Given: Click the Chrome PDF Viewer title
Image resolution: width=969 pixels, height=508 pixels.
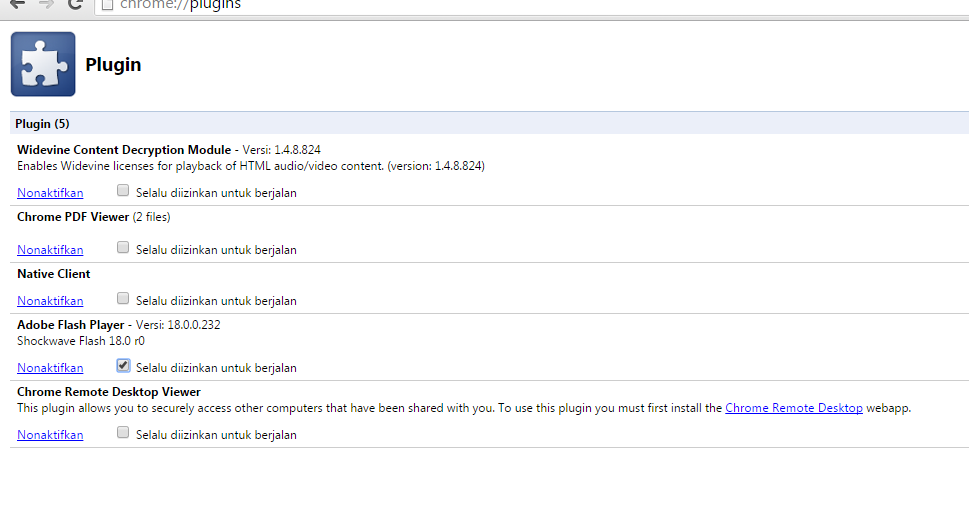Looking at the screenshot, I should (x=73, y=217).
